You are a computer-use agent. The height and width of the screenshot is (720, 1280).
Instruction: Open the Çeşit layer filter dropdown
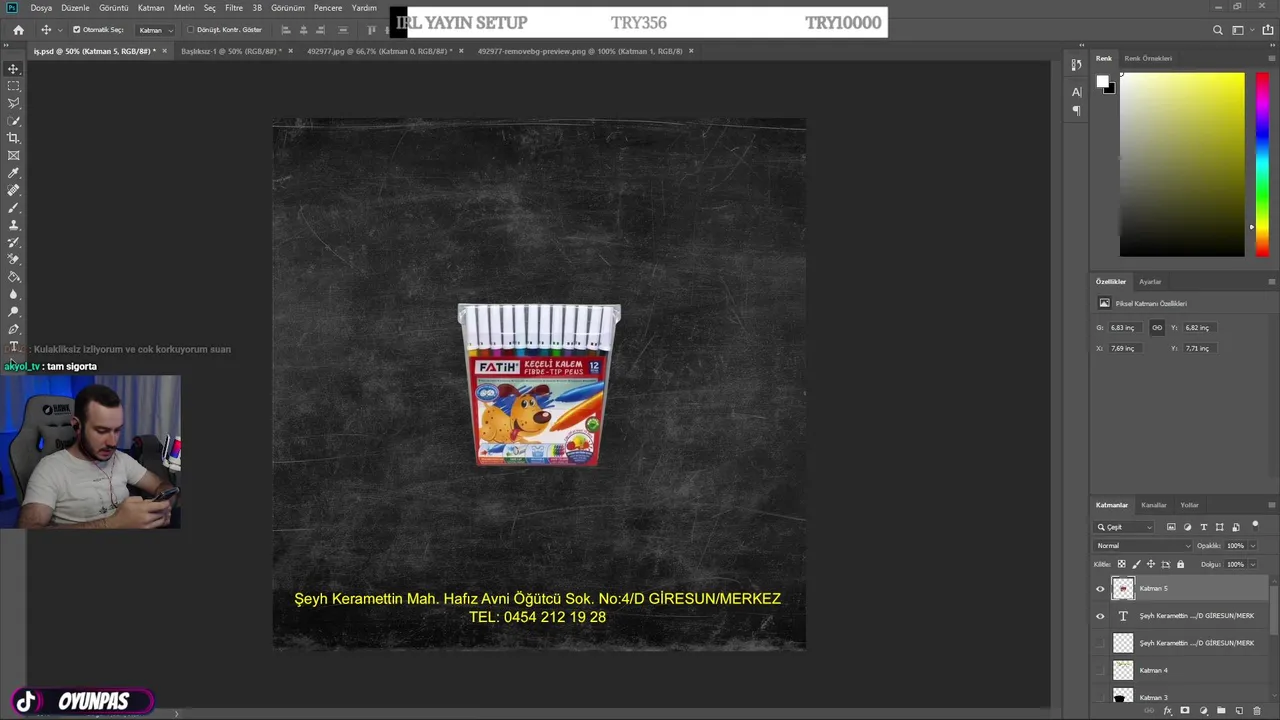tap(1125, 527)
